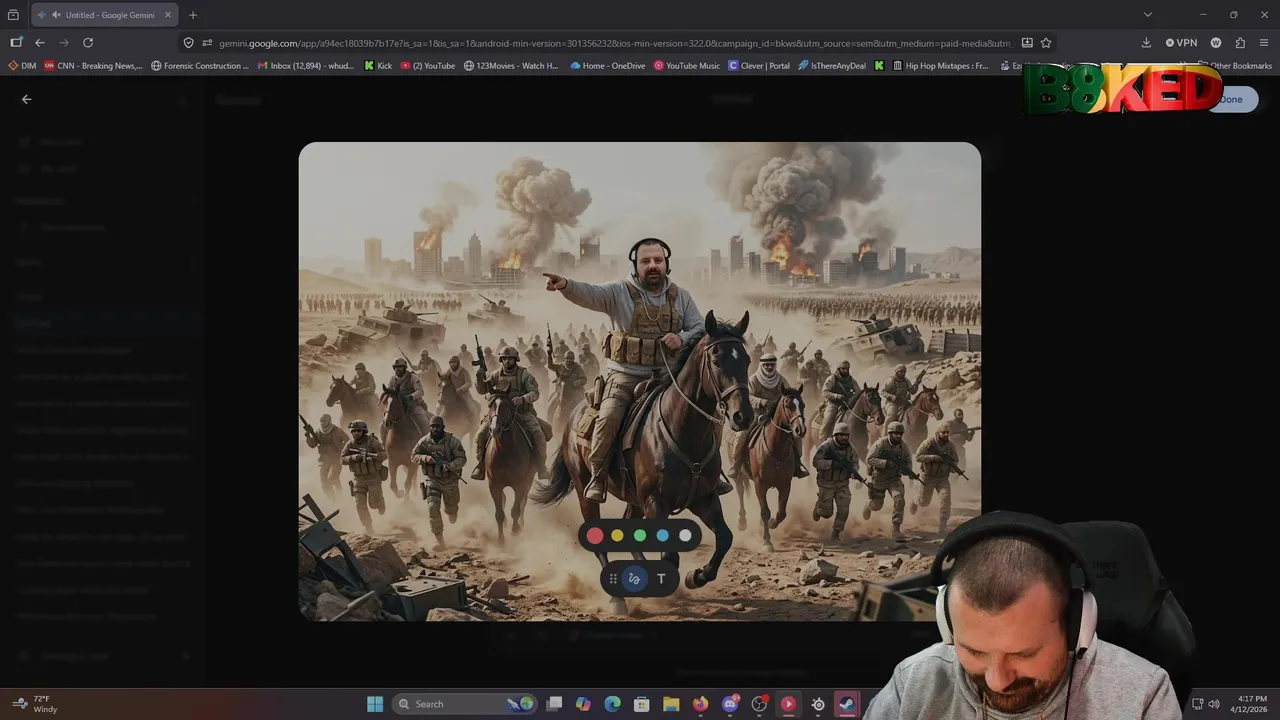Open Forensic Construction bookmark

click(x=200, y=66)
